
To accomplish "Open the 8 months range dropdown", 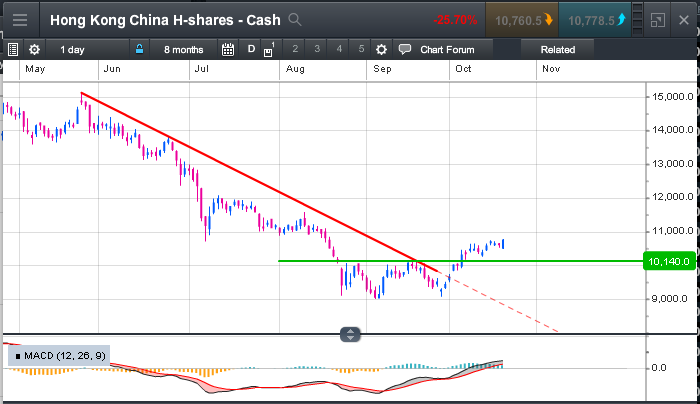I will [x=183, y=50].
